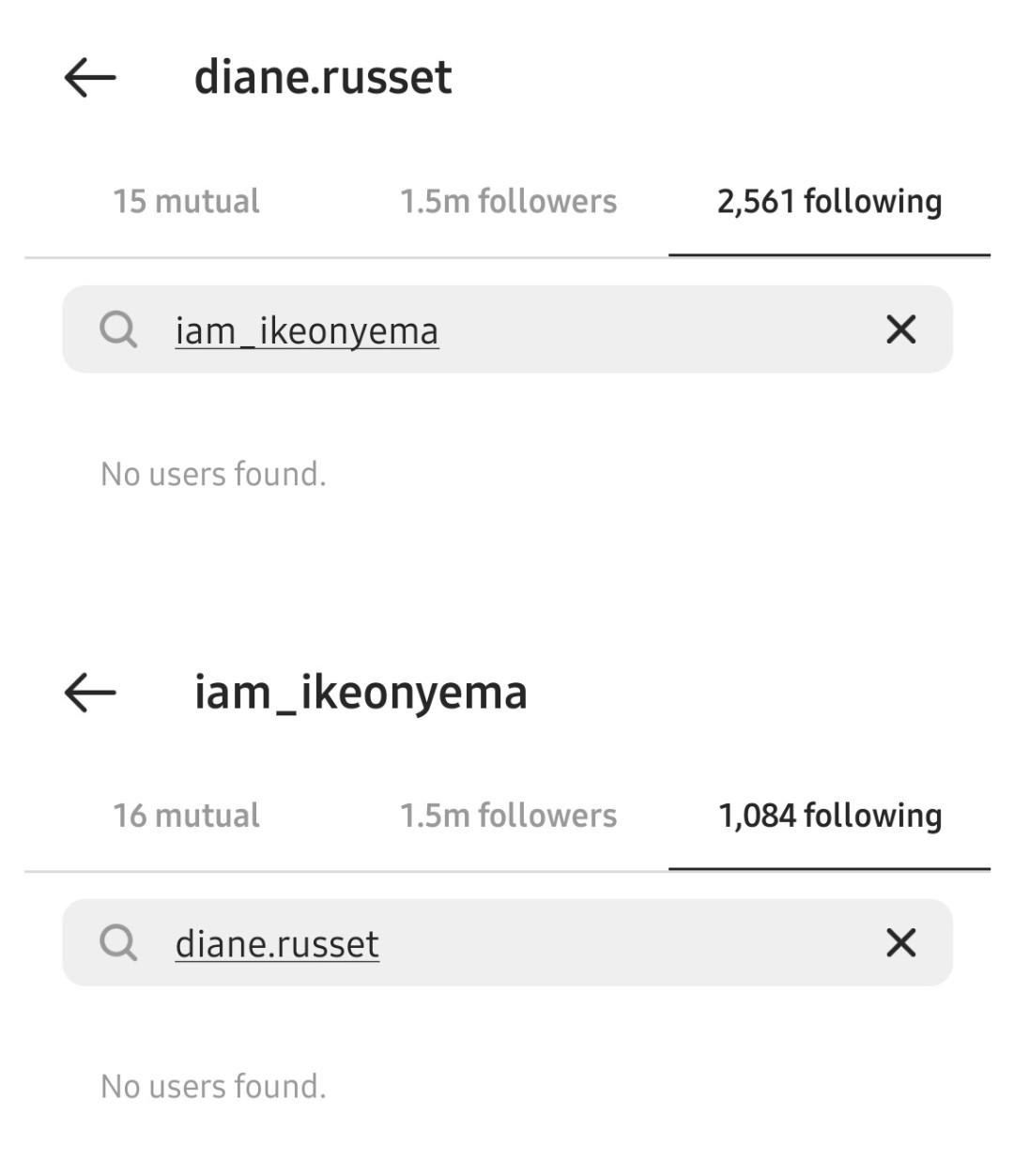
Task: Click active underline beneath 2,561 following
Action: (x=829, y=254)
